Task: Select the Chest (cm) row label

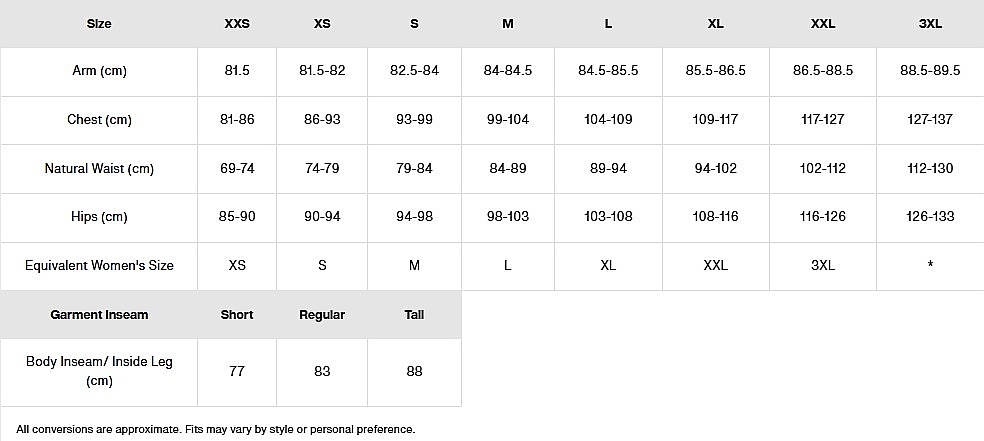Action: click(99, 120)
